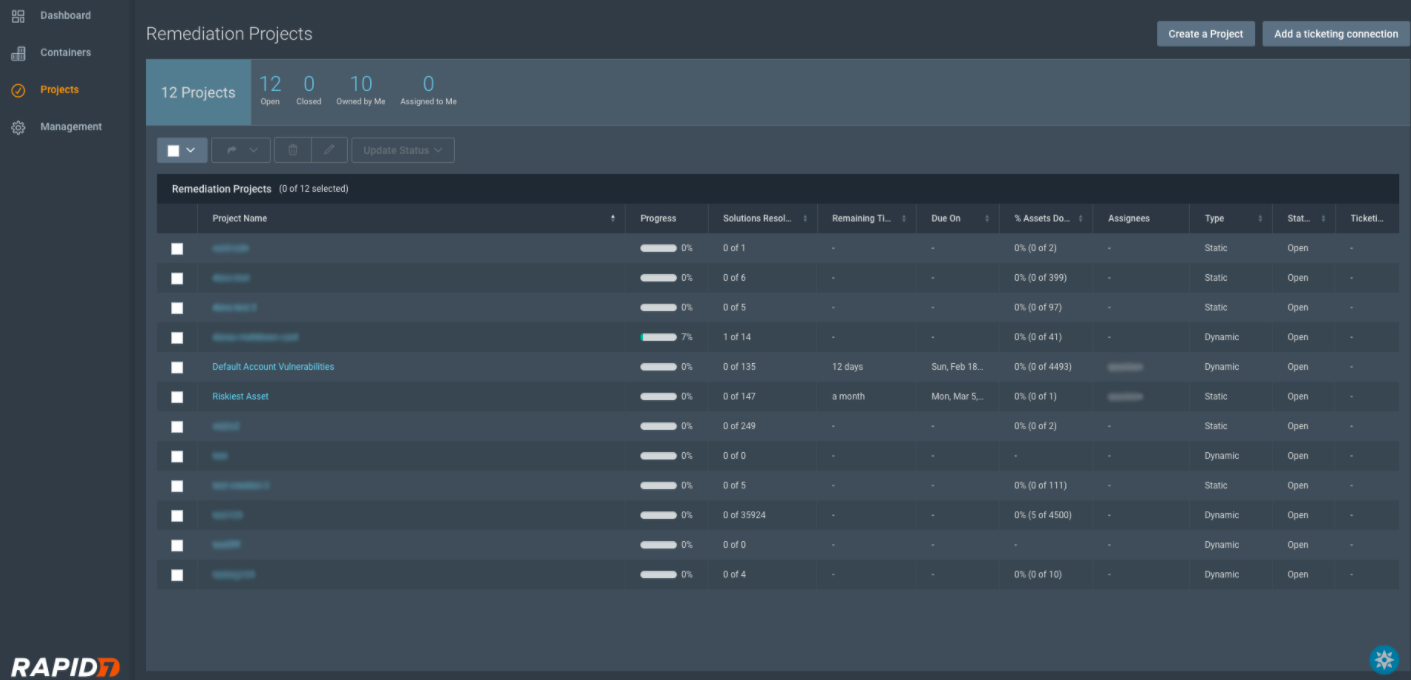Viewport: 1411px width, 680px height.
Task: Click the "1 of 14" solutions cell
Action: 737,337
